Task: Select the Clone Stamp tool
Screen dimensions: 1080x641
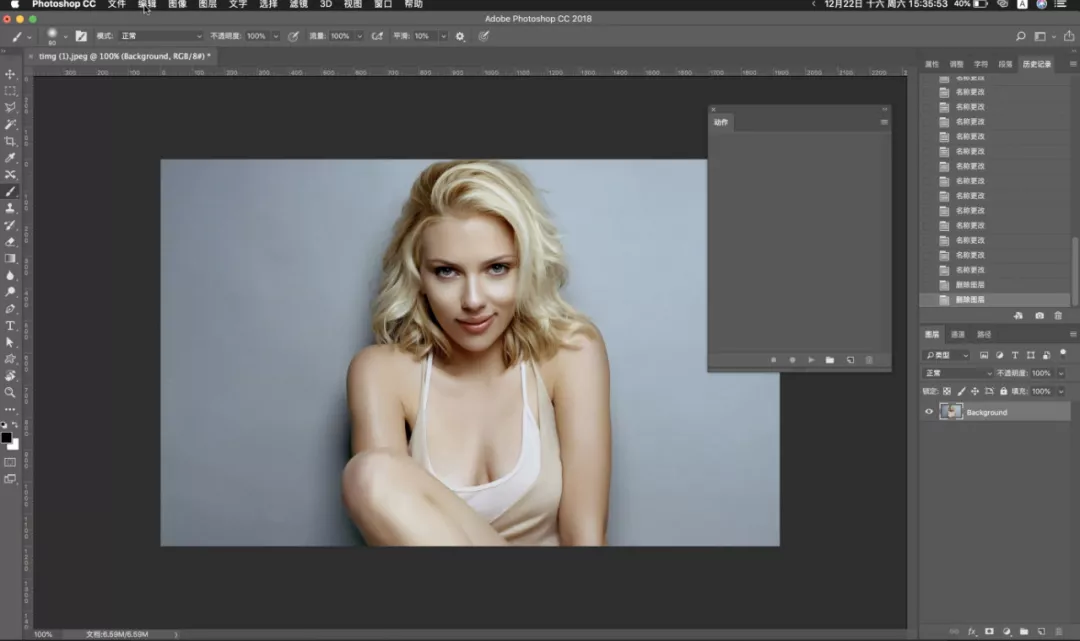Action: (x=10, y=208)
